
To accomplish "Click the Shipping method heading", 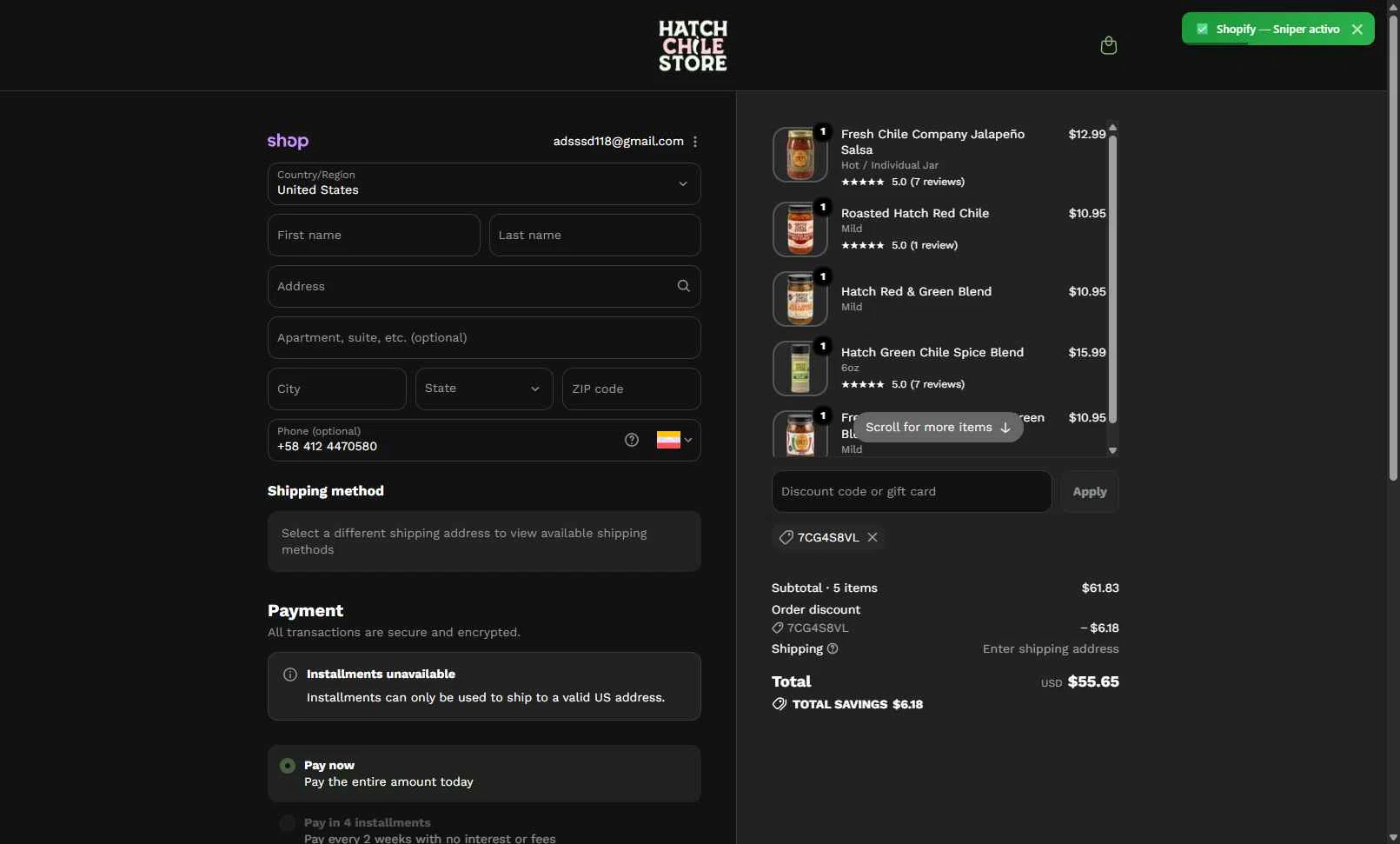I will pos(326,491).
